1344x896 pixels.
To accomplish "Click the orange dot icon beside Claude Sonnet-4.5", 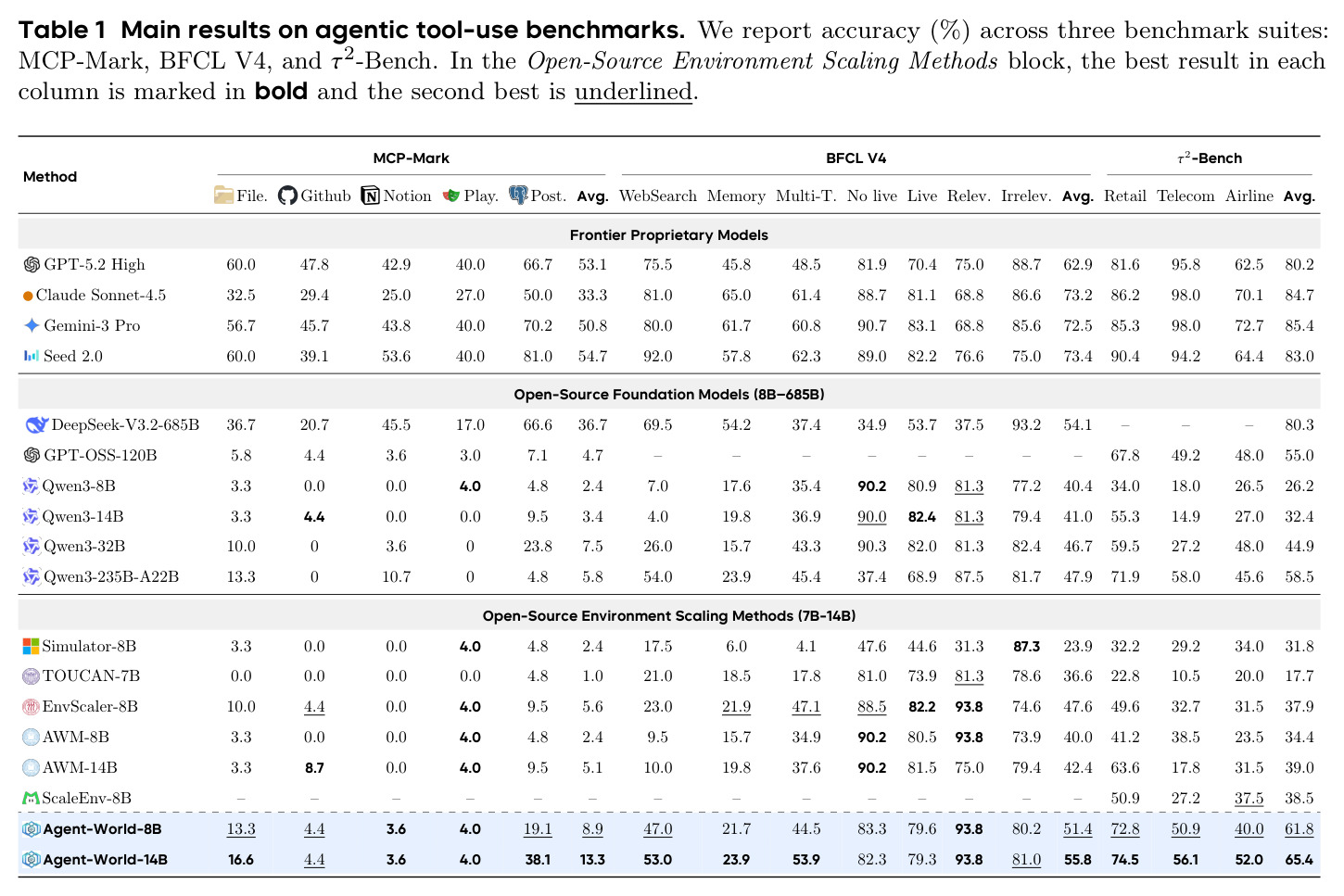I will 28,296.
